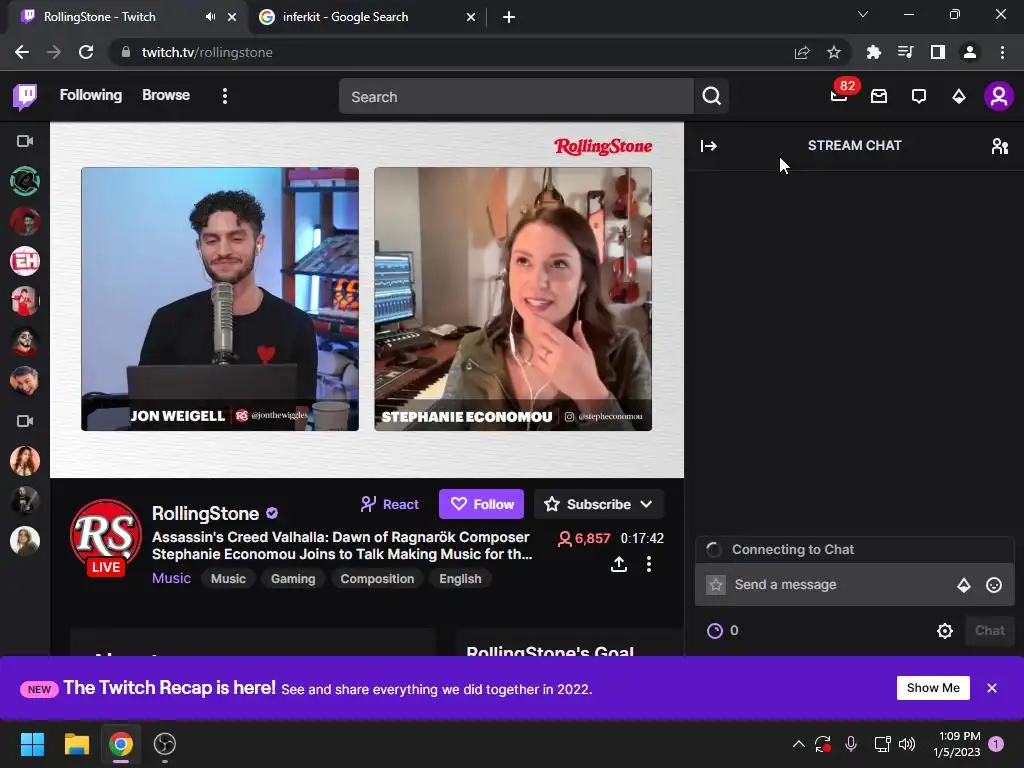The width and height of the screenshot is (1024, 768).
Task: Collapse the stream chat panel
Action: click(x=709, y=146)
